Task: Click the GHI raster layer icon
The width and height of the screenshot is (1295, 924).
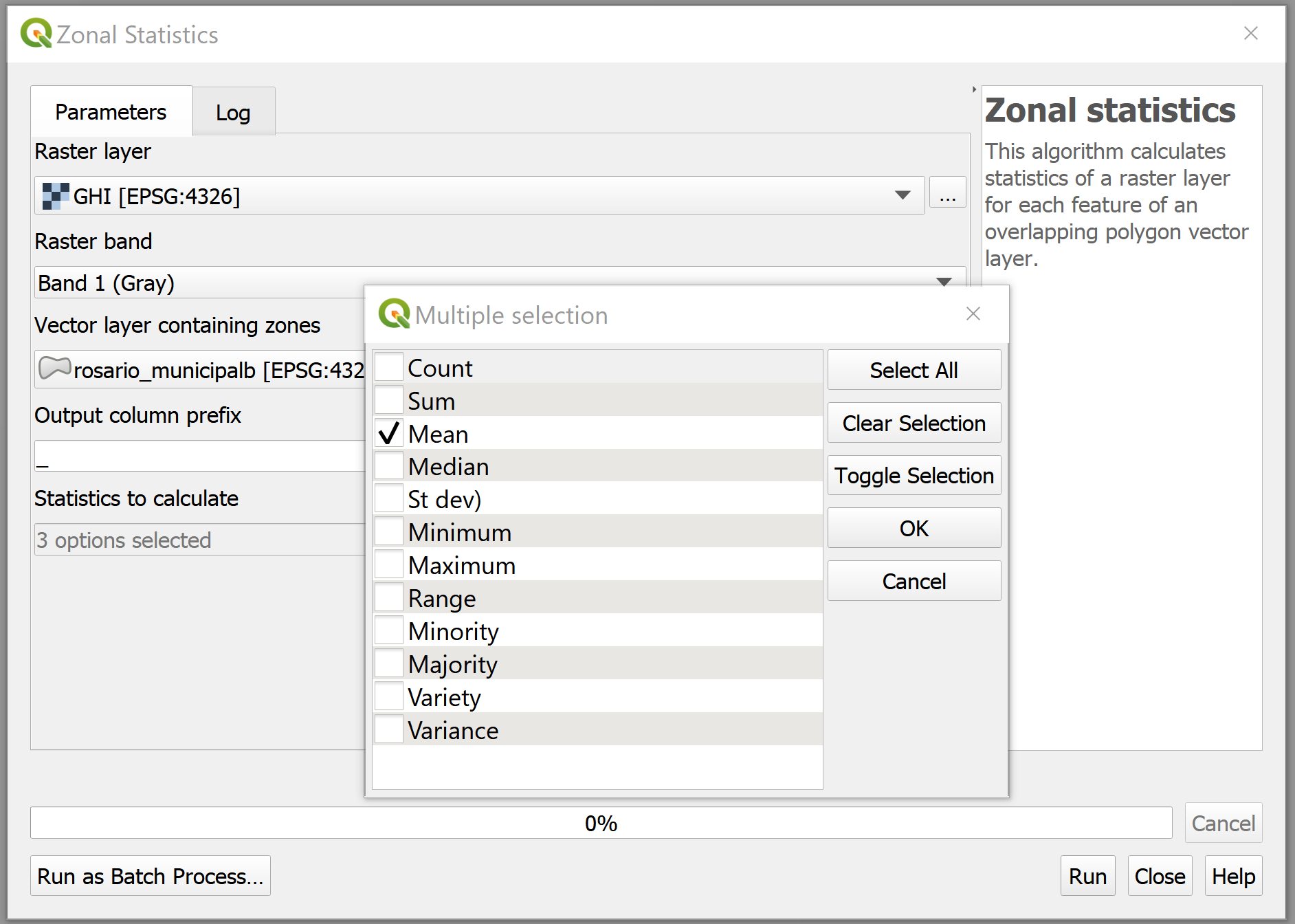Action: pos(55,196)
